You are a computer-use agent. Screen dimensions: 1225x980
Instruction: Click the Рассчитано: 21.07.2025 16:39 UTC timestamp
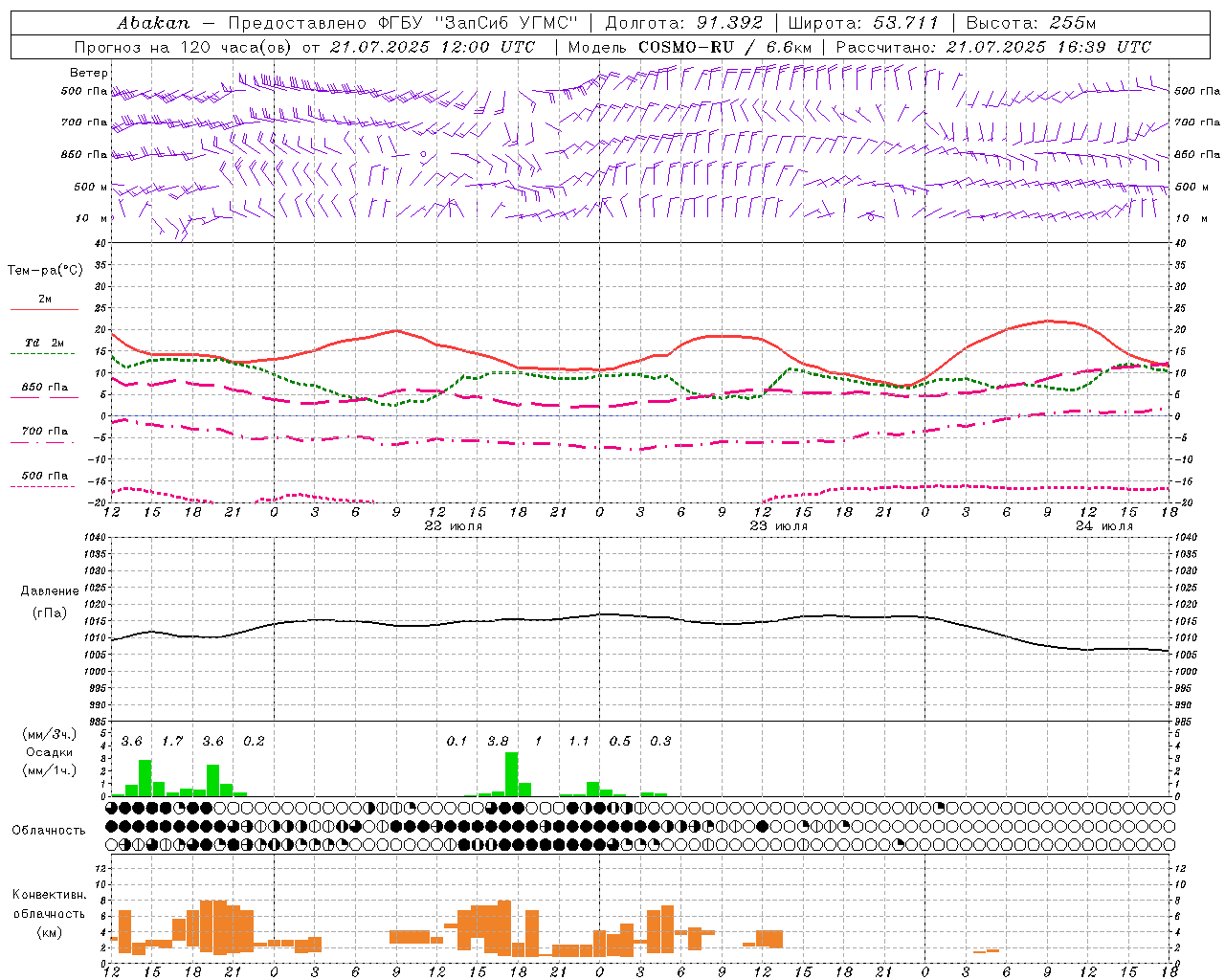pyautogui.click(x=993, y=47)
